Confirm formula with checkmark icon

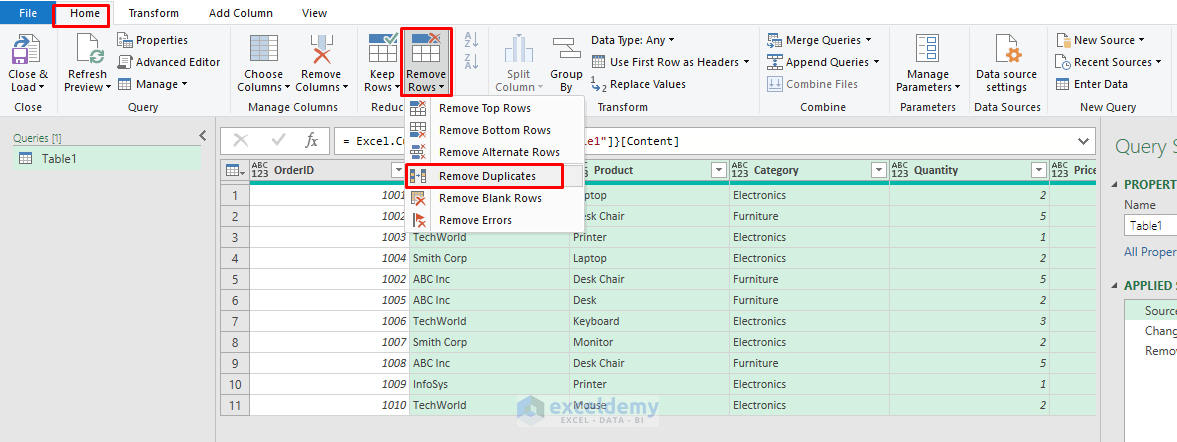pyautogui.click(x=278, y=140)
